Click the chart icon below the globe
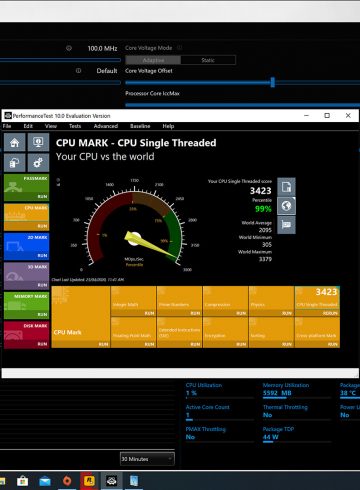Screen dimensions: 360x490 coord(286,225)
